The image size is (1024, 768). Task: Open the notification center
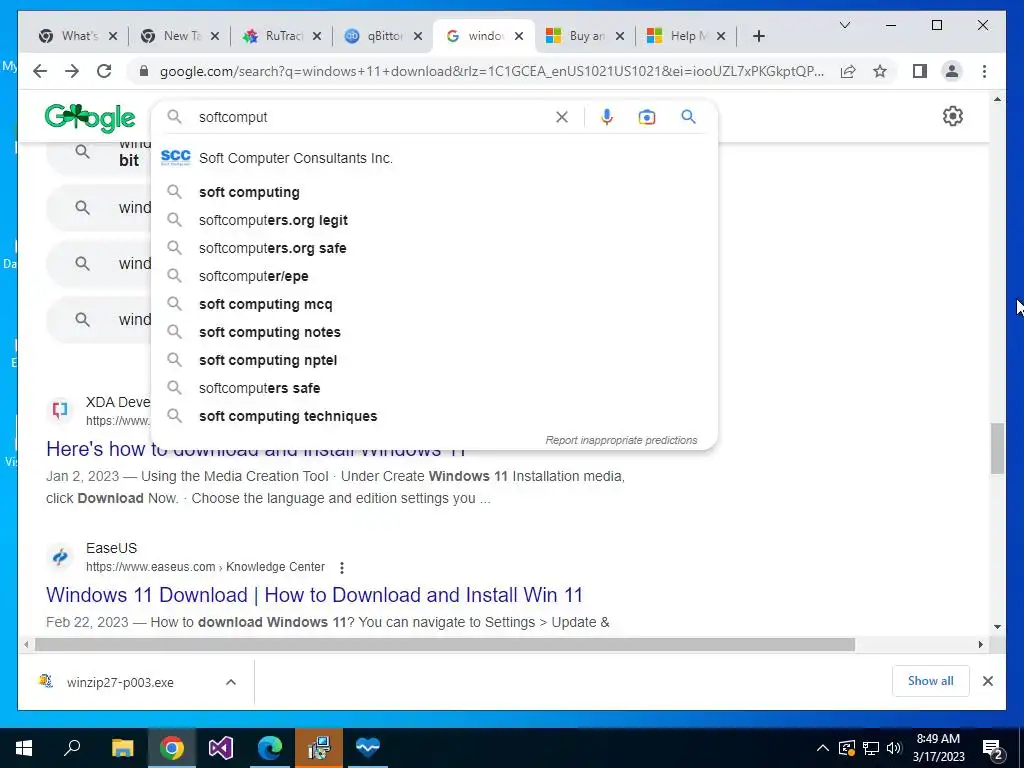(x=993, y=749)
